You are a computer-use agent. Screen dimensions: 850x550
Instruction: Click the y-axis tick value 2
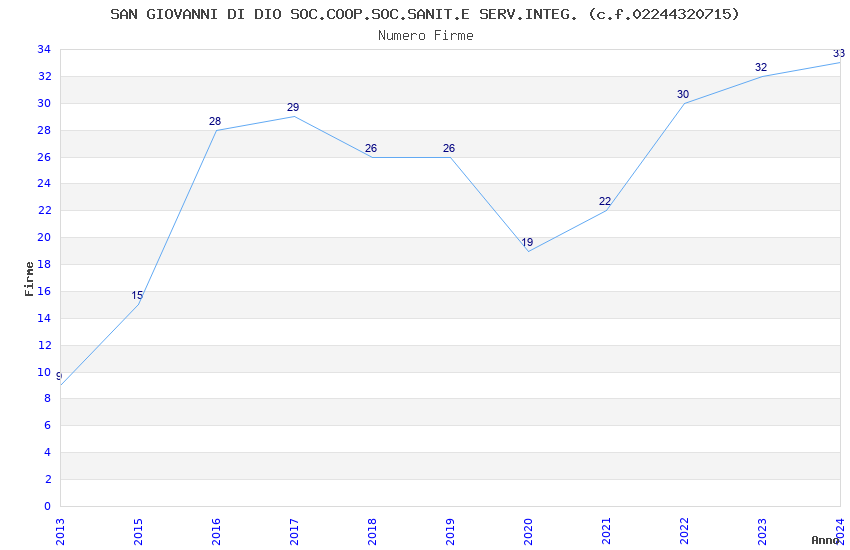(x=48, y=479)
